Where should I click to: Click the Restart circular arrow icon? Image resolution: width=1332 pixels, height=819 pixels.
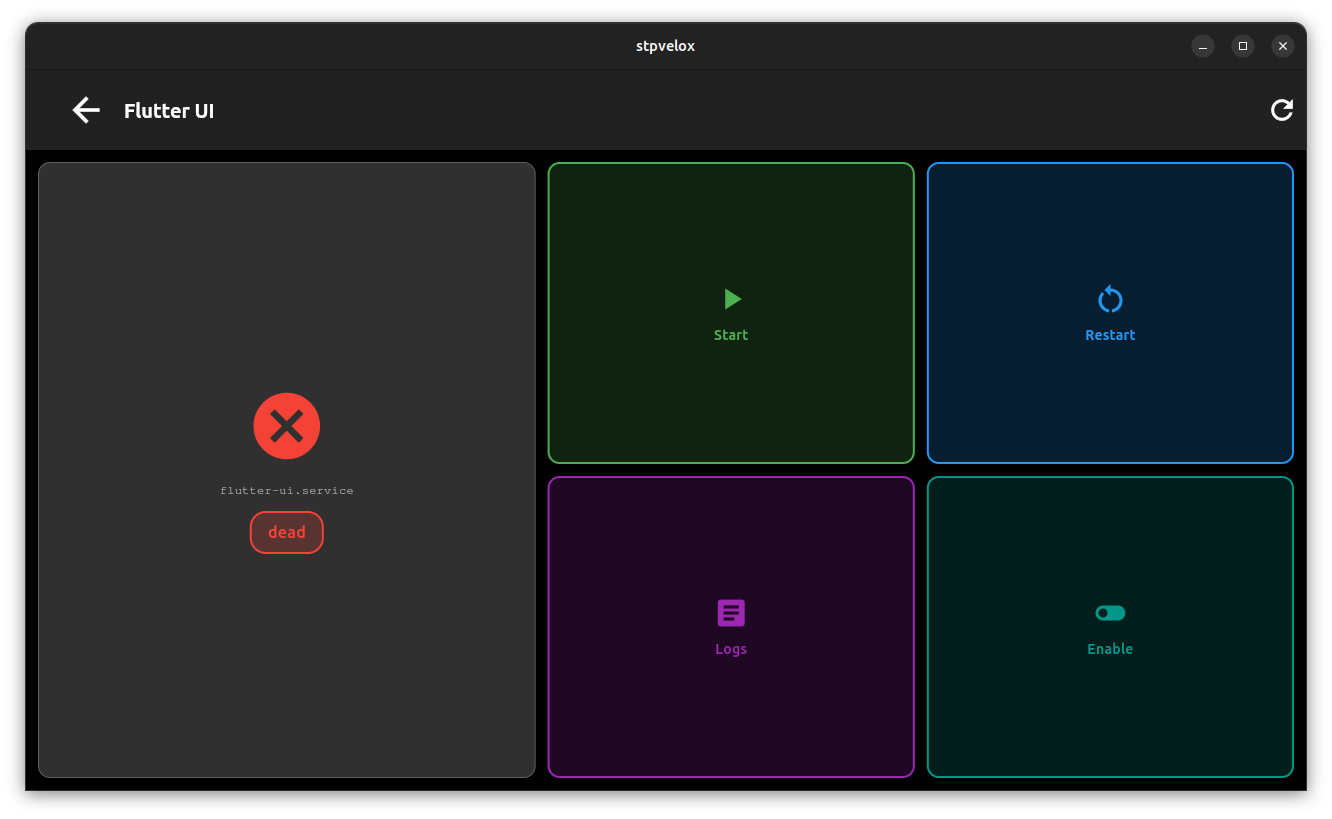[x=1110, y=297]
